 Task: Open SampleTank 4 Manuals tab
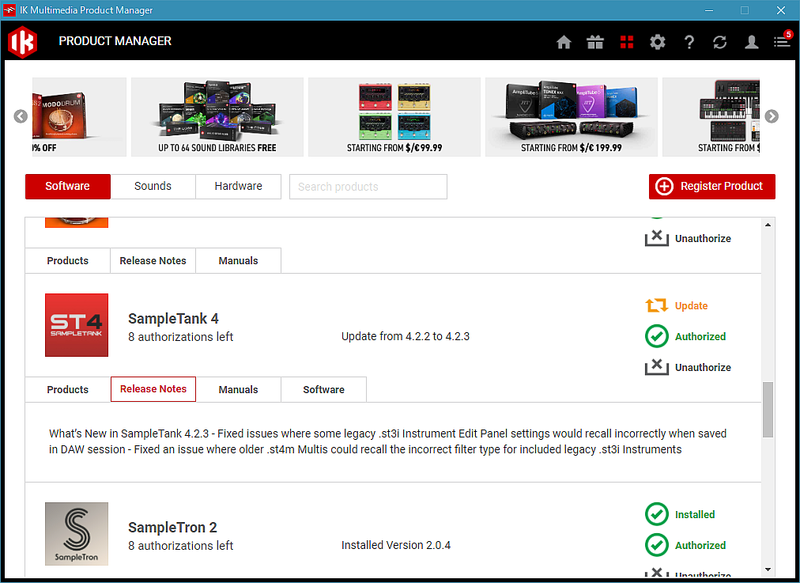pos(238,389)
